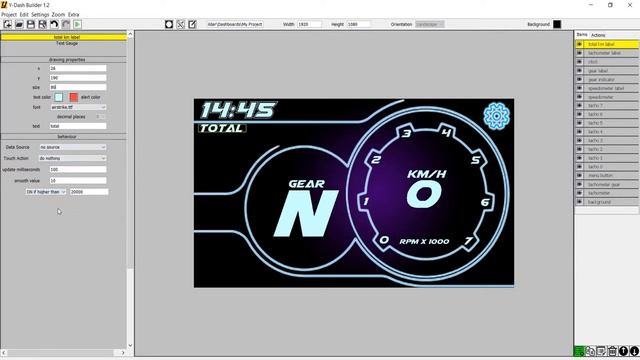Click the gear menu icon on the dashboard canvas
The width and height of the screenshot is (640, 360).
(496, 116)
